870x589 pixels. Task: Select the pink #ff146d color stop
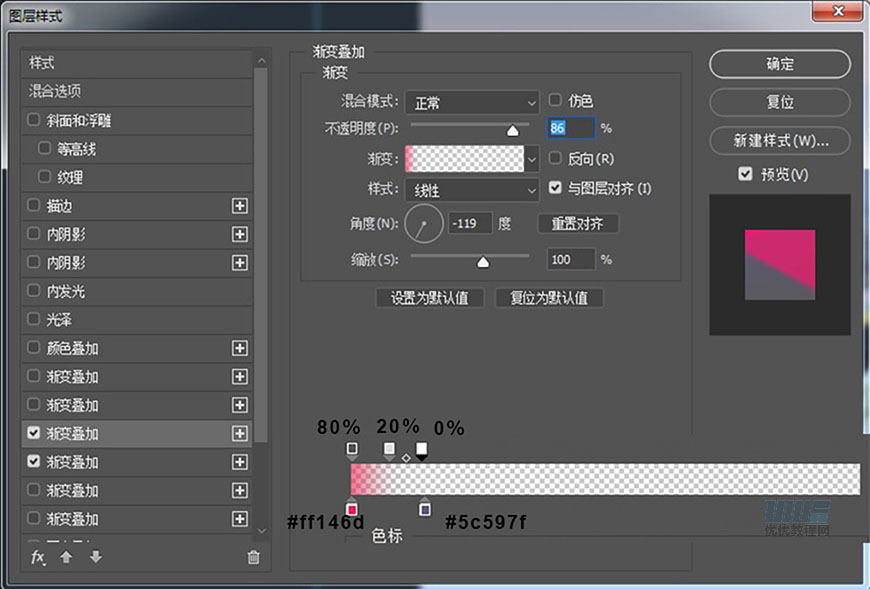click(x=351, y=508)
